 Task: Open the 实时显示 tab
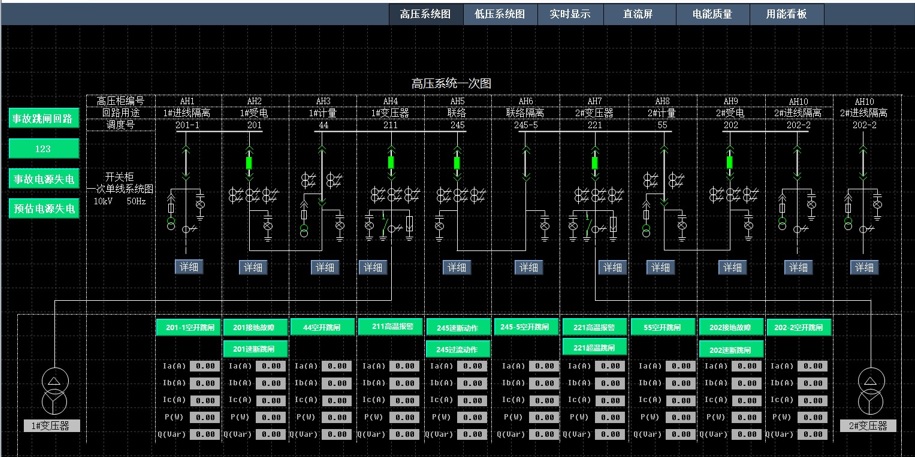pyautogui.click(x=570, y=15)
